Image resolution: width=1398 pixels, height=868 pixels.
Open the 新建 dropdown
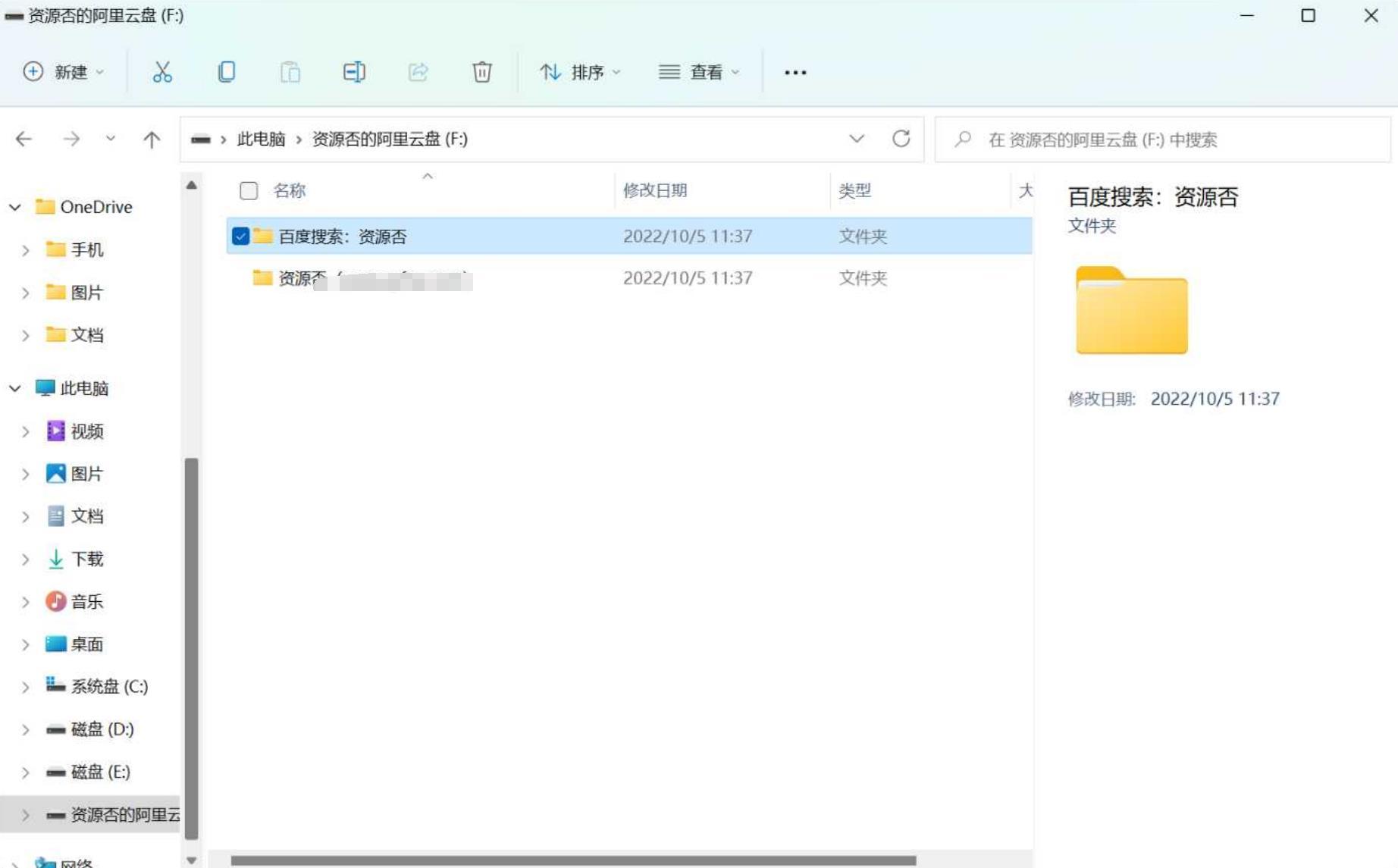64,72
